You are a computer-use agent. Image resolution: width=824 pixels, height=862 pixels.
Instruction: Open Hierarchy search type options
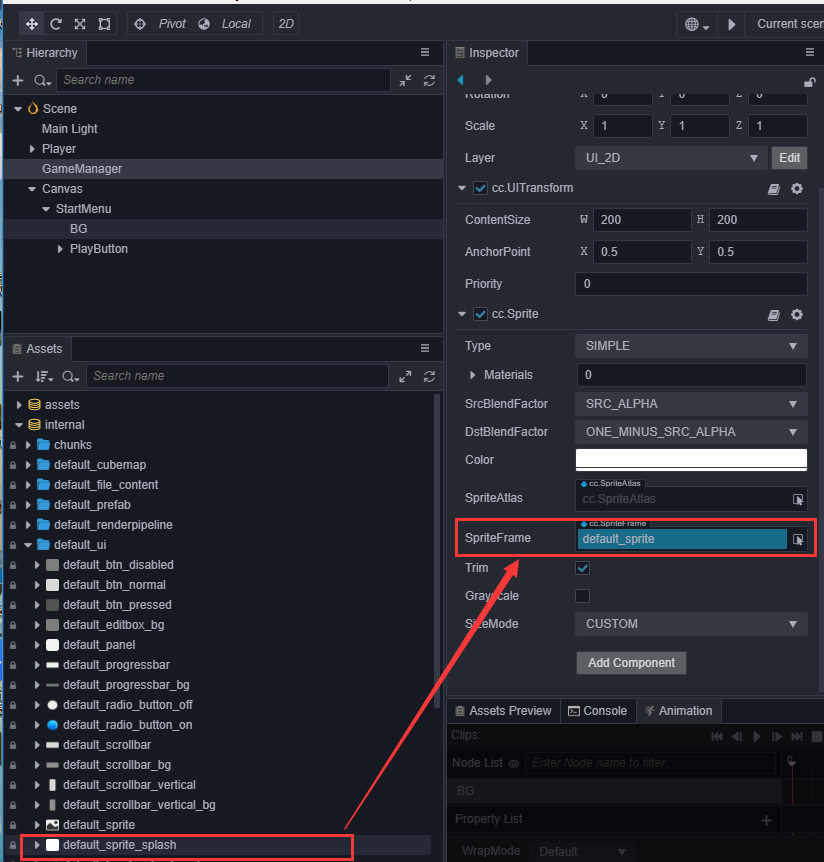pos(42,80)
